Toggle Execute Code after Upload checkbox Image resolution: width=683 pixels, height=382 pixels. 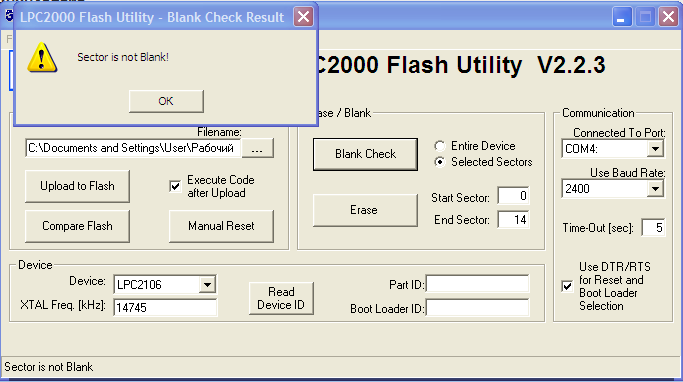tap(175, 186)
